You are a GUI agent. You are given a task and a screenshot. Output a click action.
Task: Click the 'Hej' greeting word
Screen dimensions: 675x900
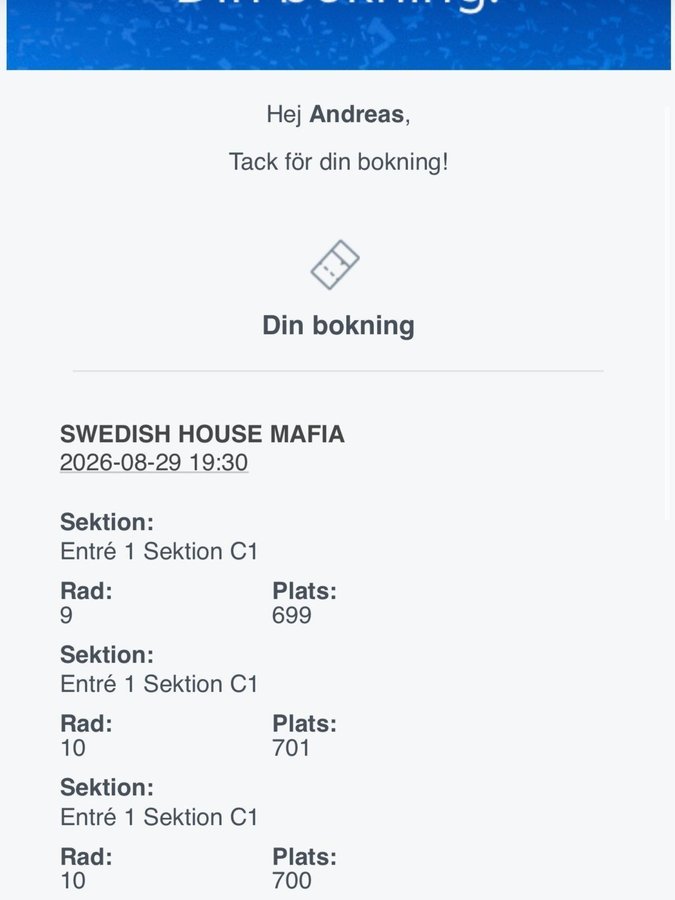[x=284, y=114]
